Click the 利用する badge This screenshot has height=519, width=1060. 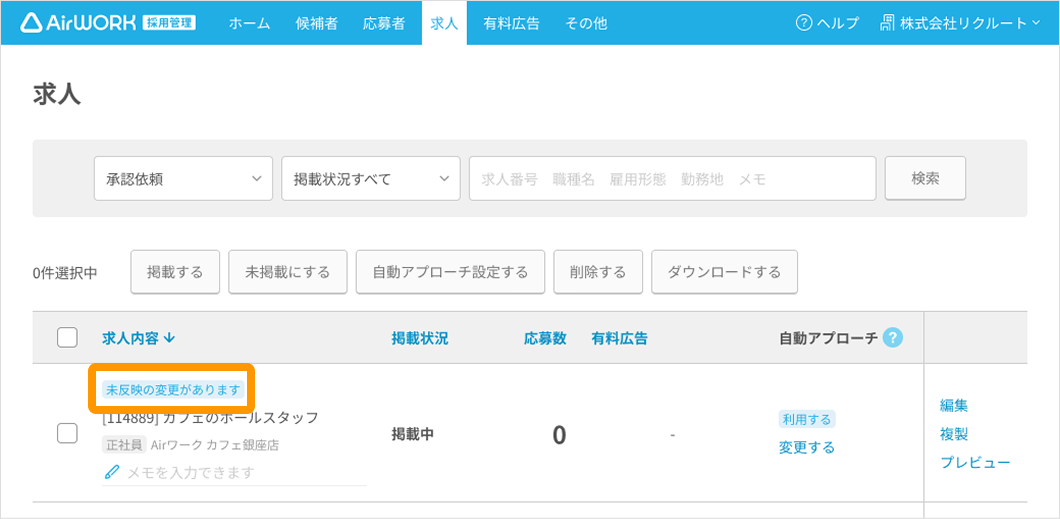point(806,419)
